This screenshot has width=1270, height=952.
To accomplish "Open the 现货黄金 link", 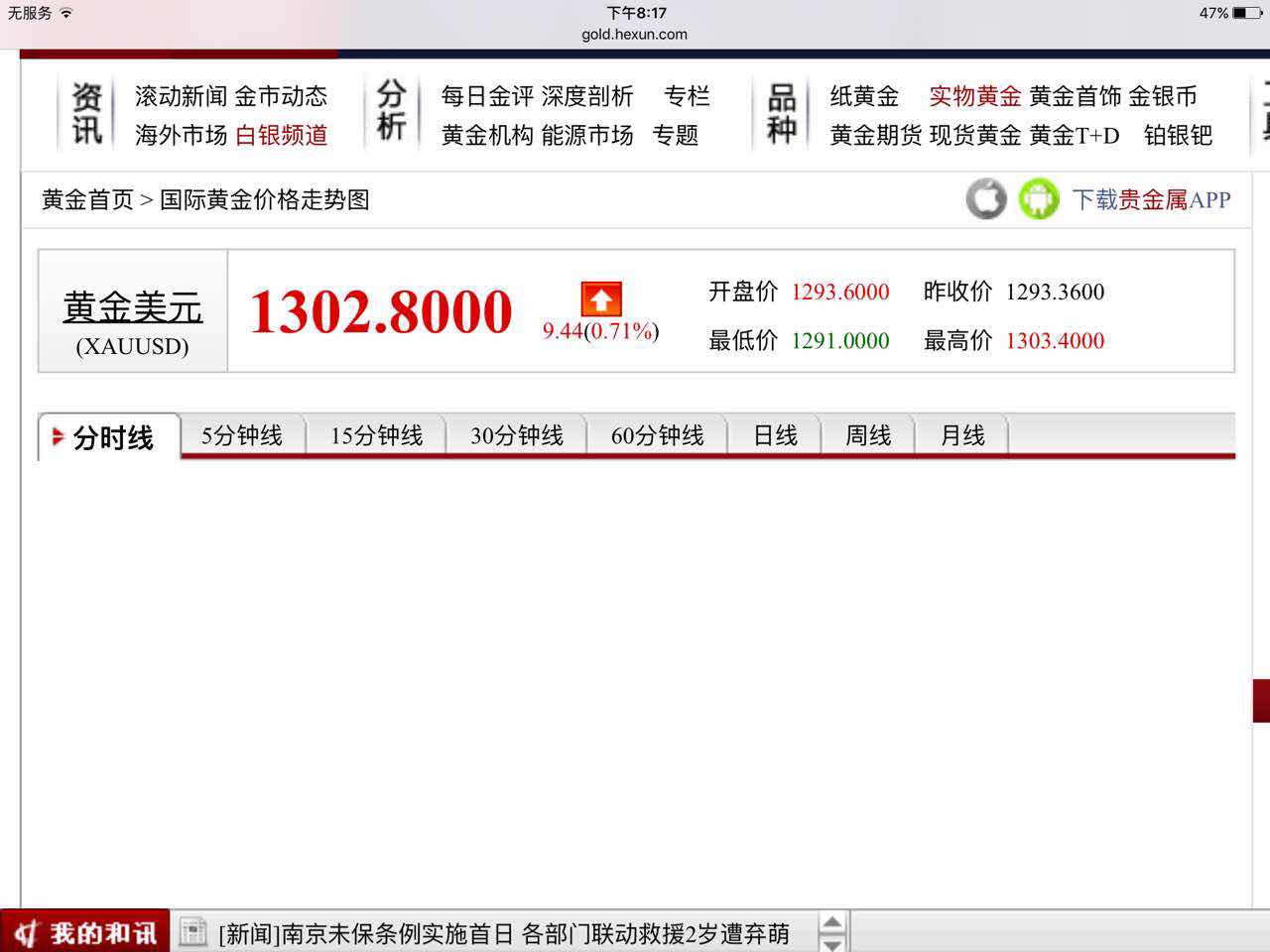I will point(975,135).
